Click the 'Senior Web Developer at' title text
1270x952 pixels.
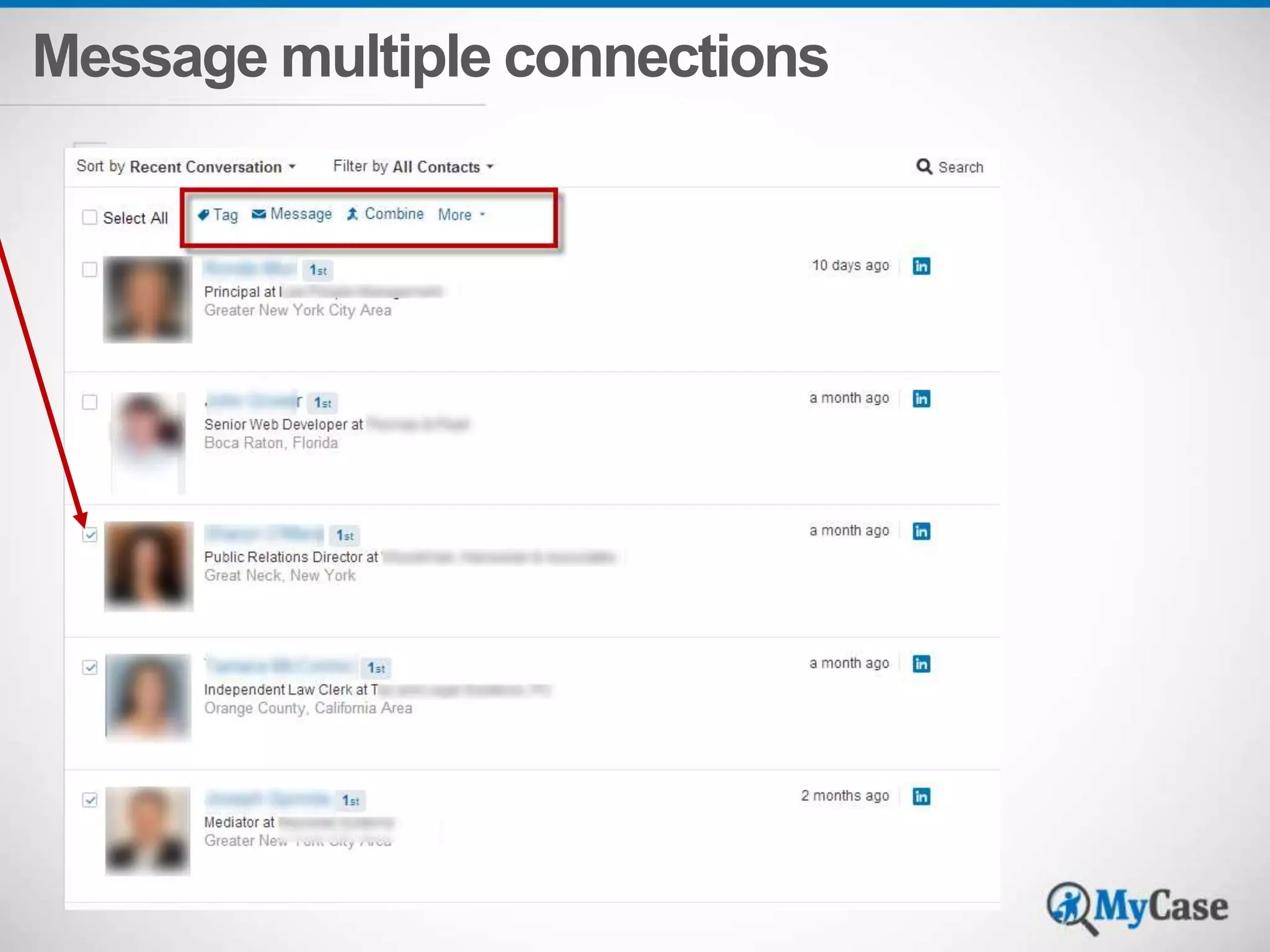click(283, 425)
